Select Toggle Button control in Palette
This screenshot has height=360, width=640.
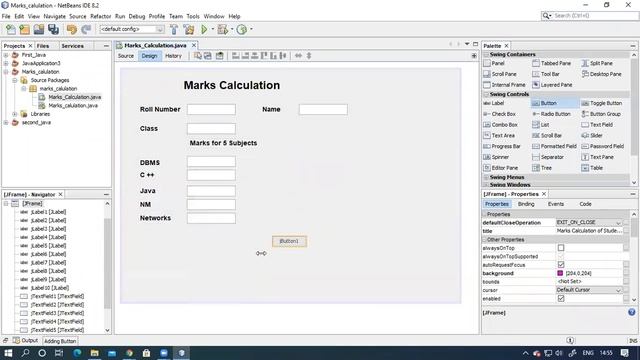(602, 103)
